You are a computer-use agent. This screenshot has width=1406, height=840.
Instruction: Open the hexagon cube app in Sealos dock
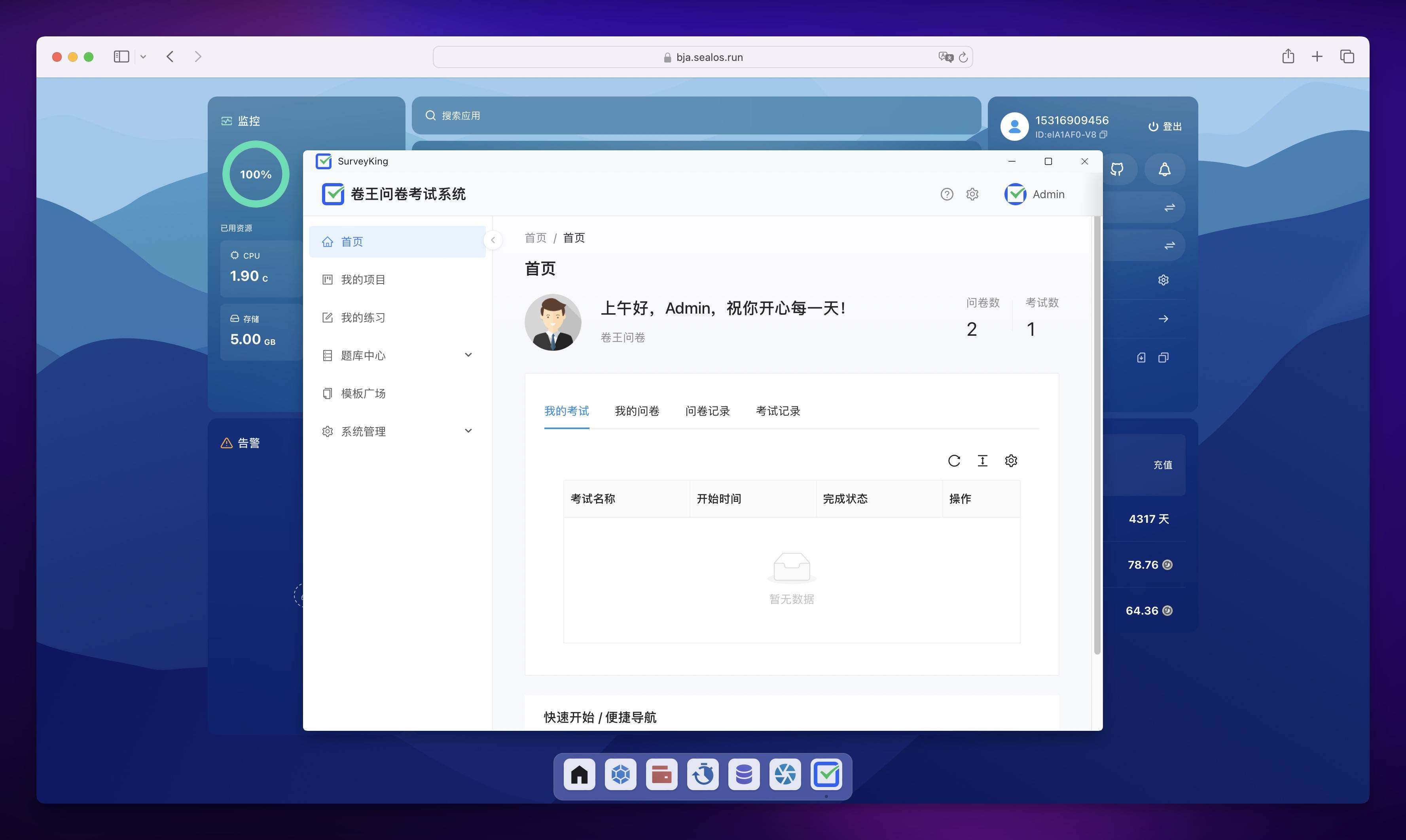[621, 774]
